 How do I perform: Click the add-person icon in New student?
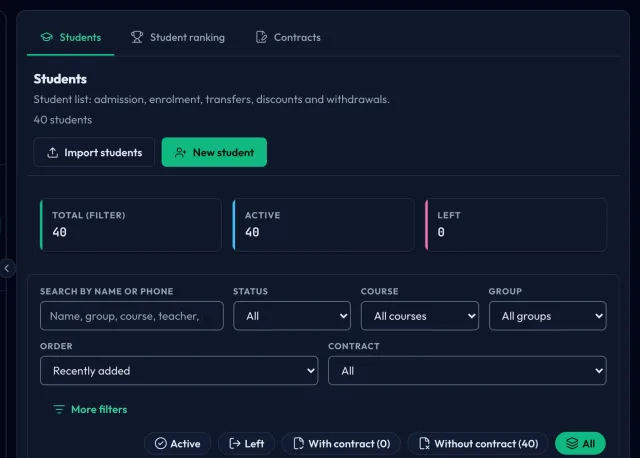click(x=180, y=153)
